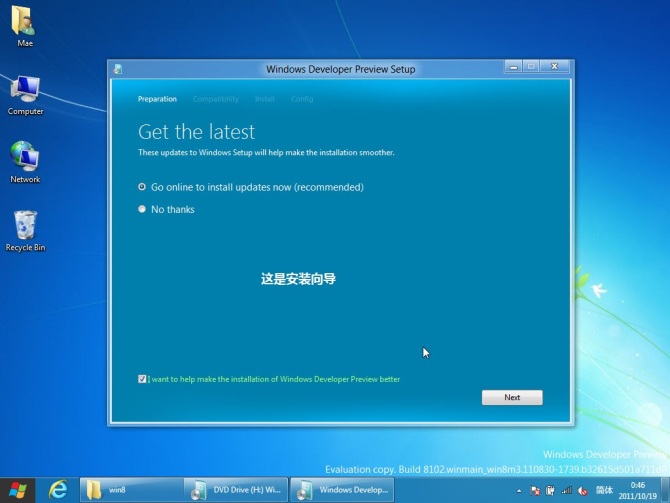Minimize the Windows Developer Preview Setup window

click(513, 67)
